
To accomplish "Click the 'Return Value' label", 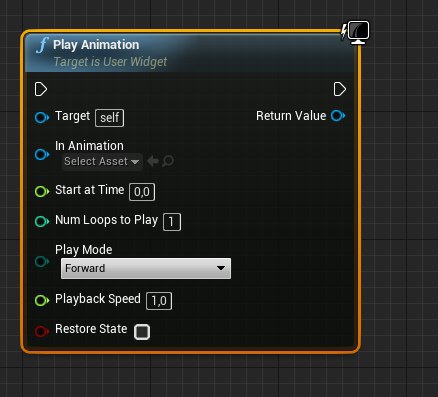I will 291,116.
